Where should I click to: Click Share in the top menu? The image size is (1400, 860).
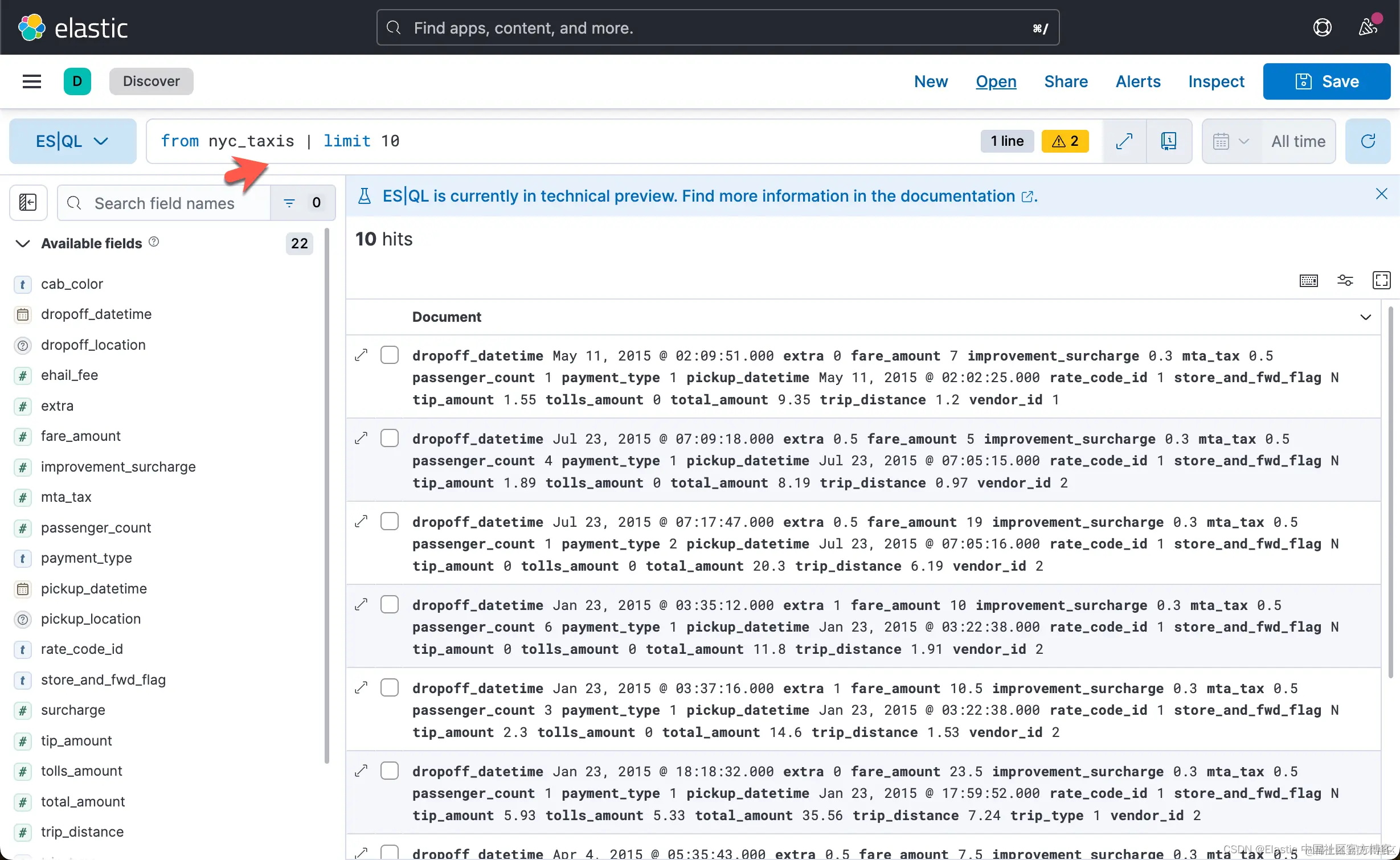pyautogui.click(x=1066, y=81)
